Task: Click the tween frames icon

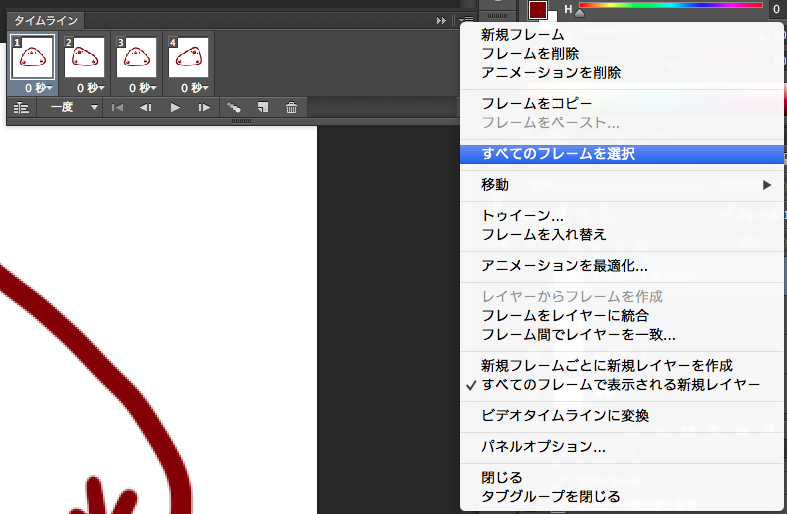Action: coord(234,107)
